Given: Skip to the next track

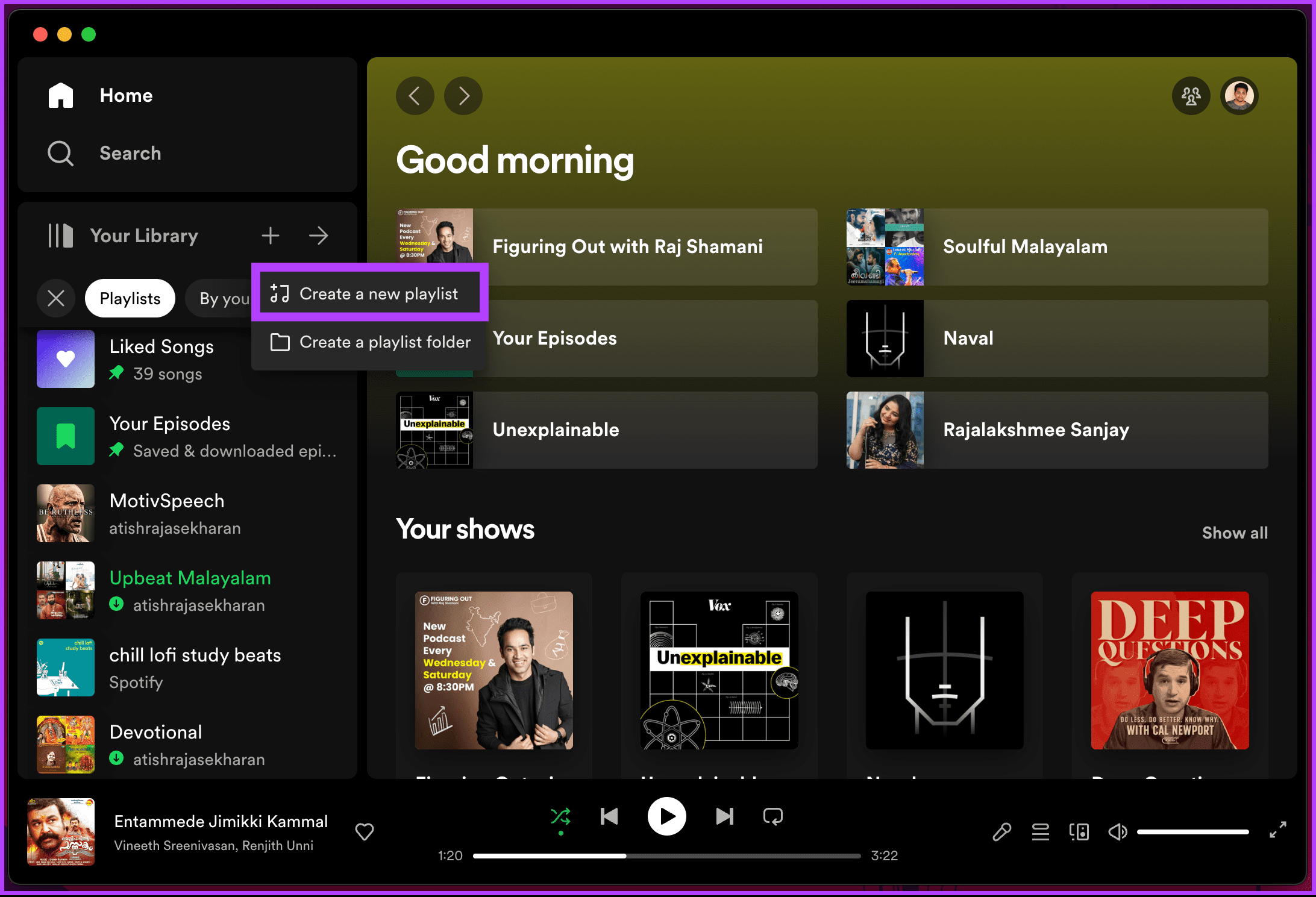Looking at the screenshot, I should (x=725, y=817).
